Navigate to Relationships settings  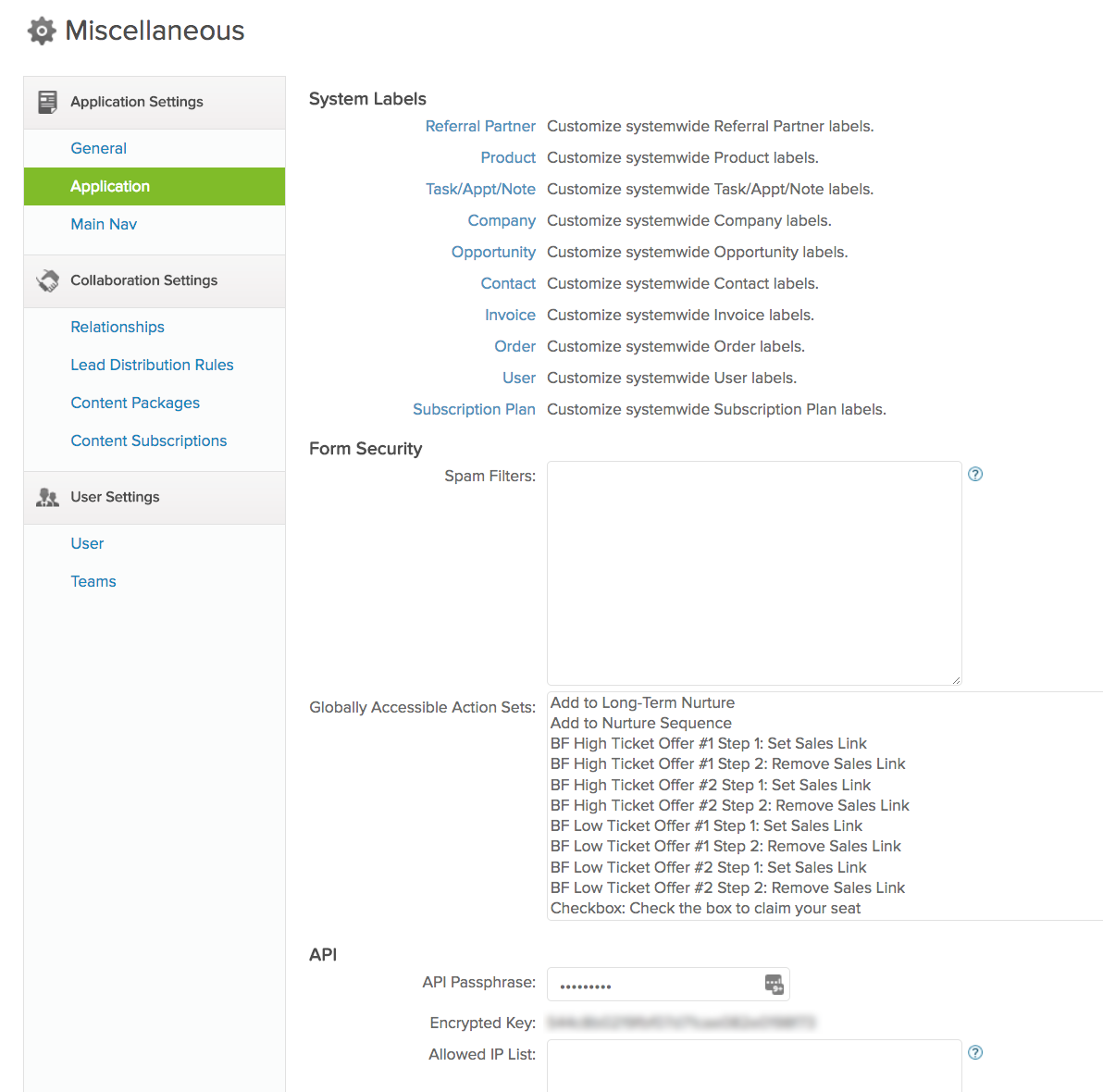pos(117,327)
